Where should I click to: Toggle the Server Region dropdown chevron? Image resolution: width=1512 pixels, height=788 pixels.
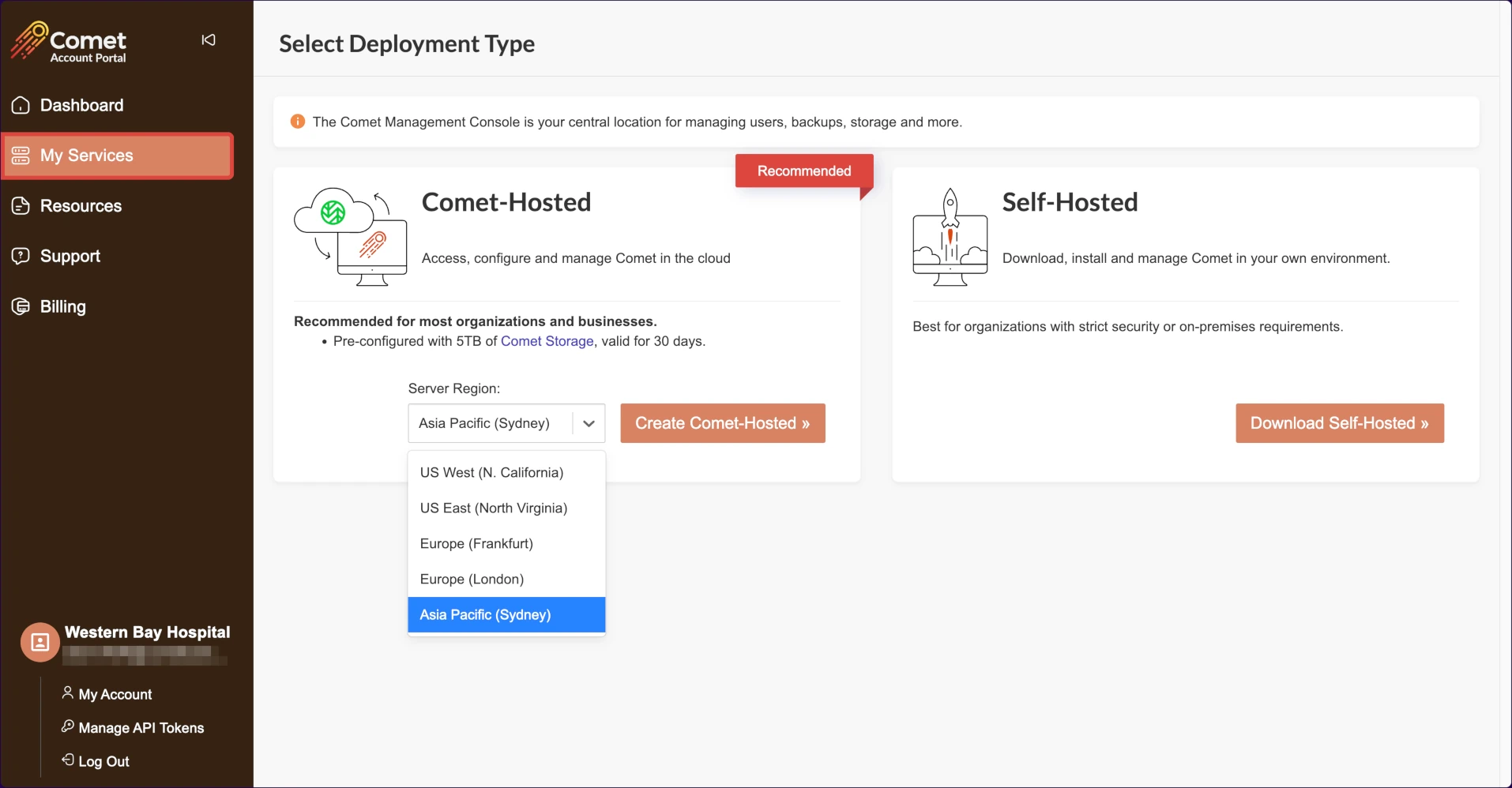point(589,423)
